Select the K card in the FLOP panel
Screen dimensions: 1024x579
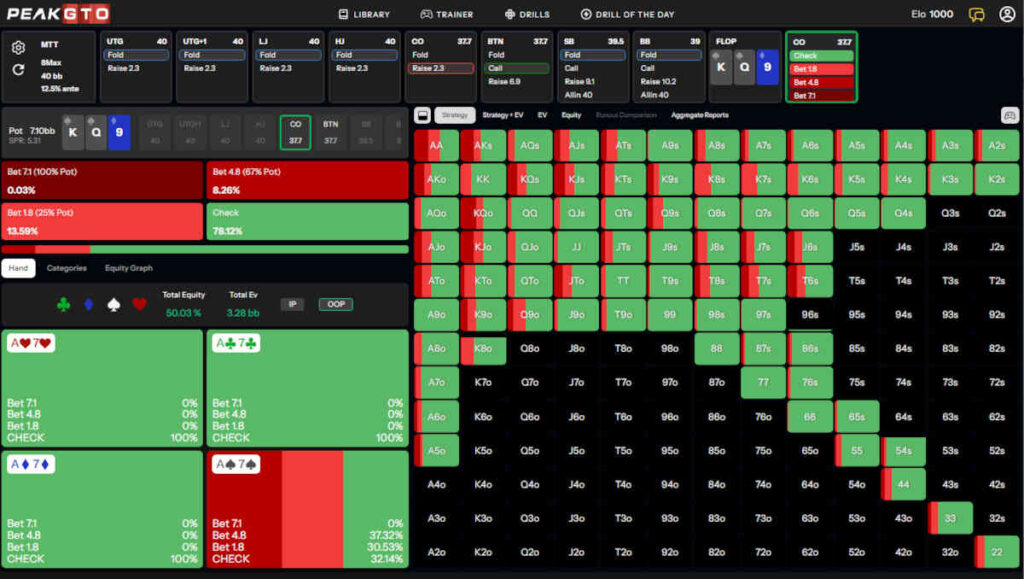click(x=721, y=67)
